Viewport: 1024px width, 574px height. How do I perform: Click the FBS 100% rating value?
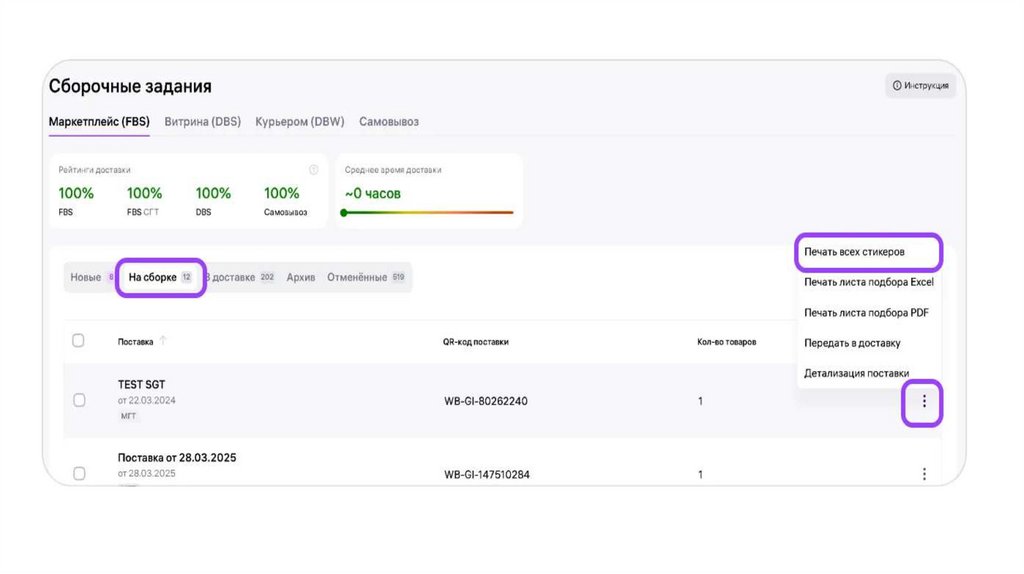76,193
